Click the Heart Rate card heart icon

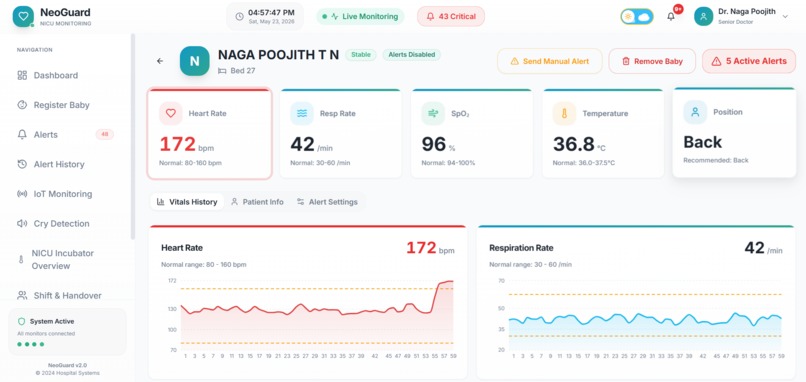171,114
